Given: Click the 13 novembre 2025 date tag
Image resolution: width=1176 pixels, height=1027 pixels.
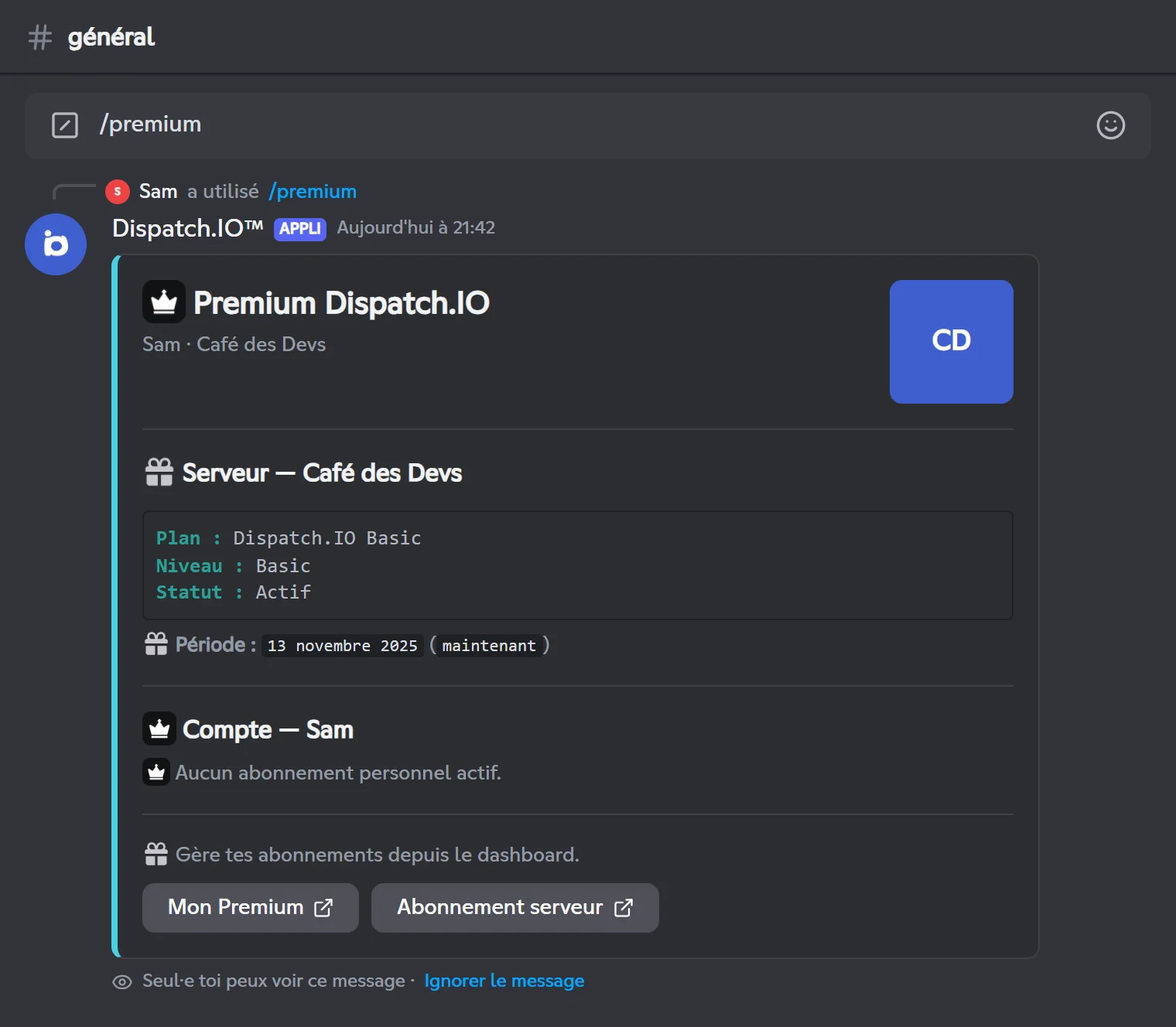Looking at the screenshot, I should click(342, 646).
